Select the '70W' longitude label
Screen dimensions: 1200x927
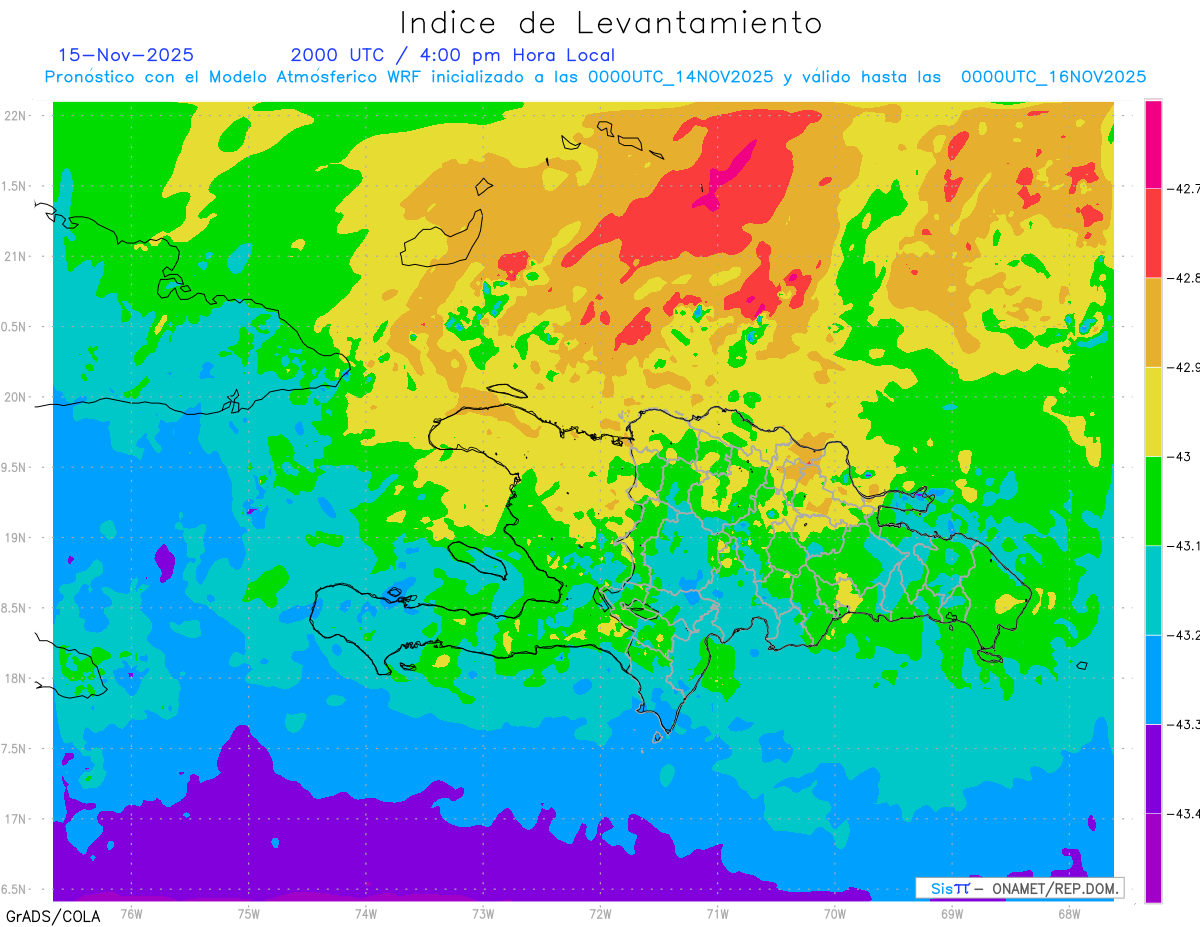[x=835, y=913]
